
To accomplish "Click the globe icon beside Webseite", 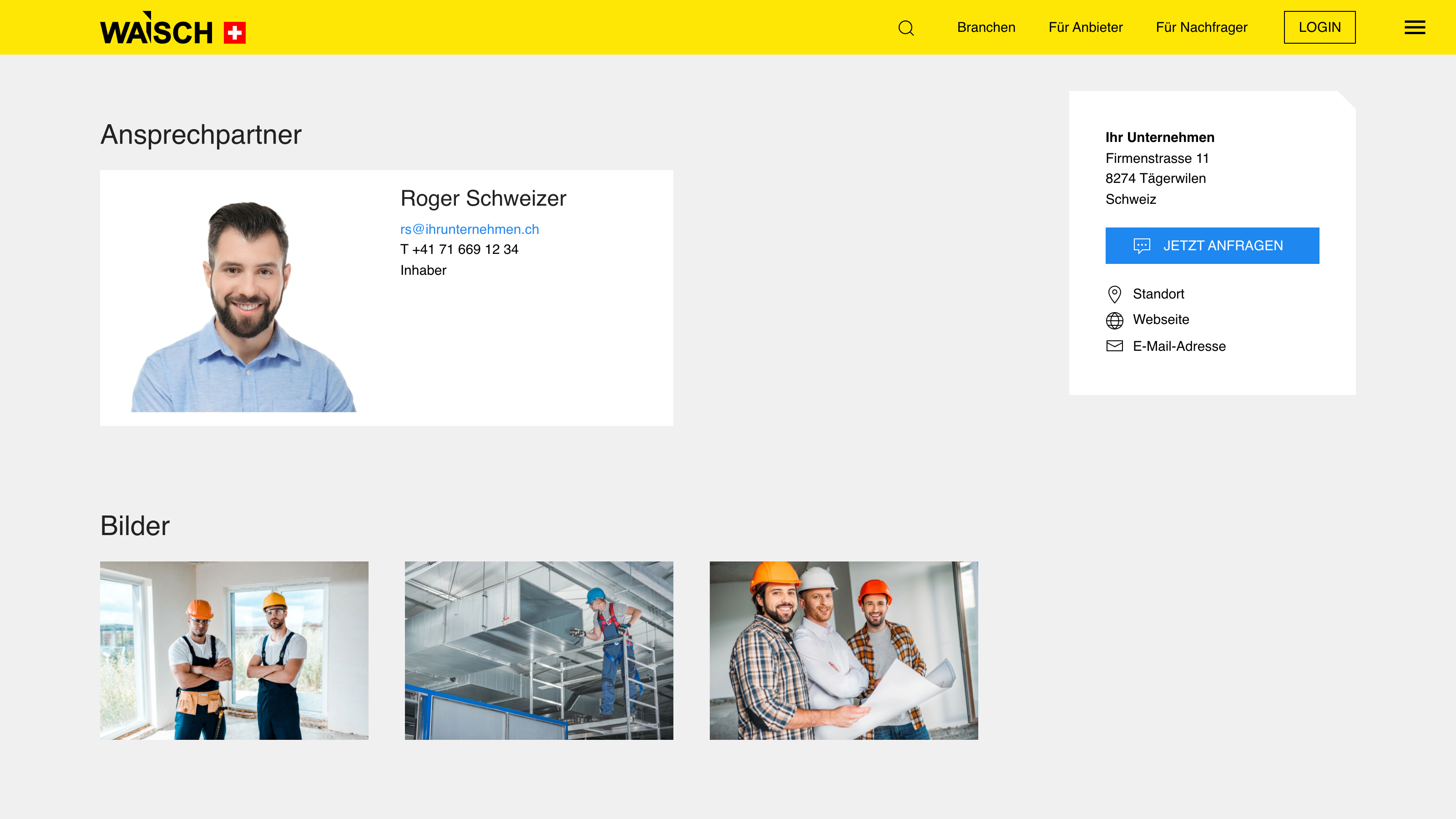I will click(x=1114, y=320).
